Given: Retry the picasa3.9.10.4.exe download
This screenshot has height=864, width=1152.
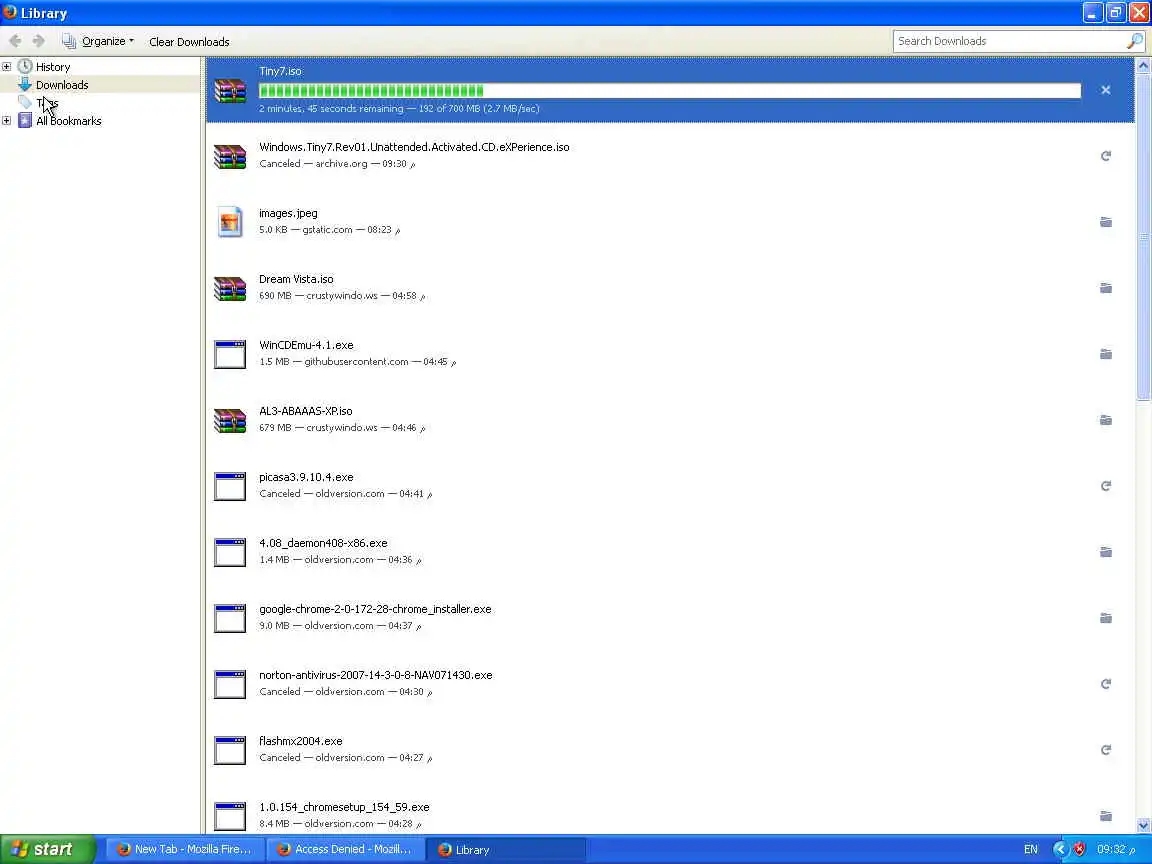Looking at the screenshot, I should point(1105,486).
